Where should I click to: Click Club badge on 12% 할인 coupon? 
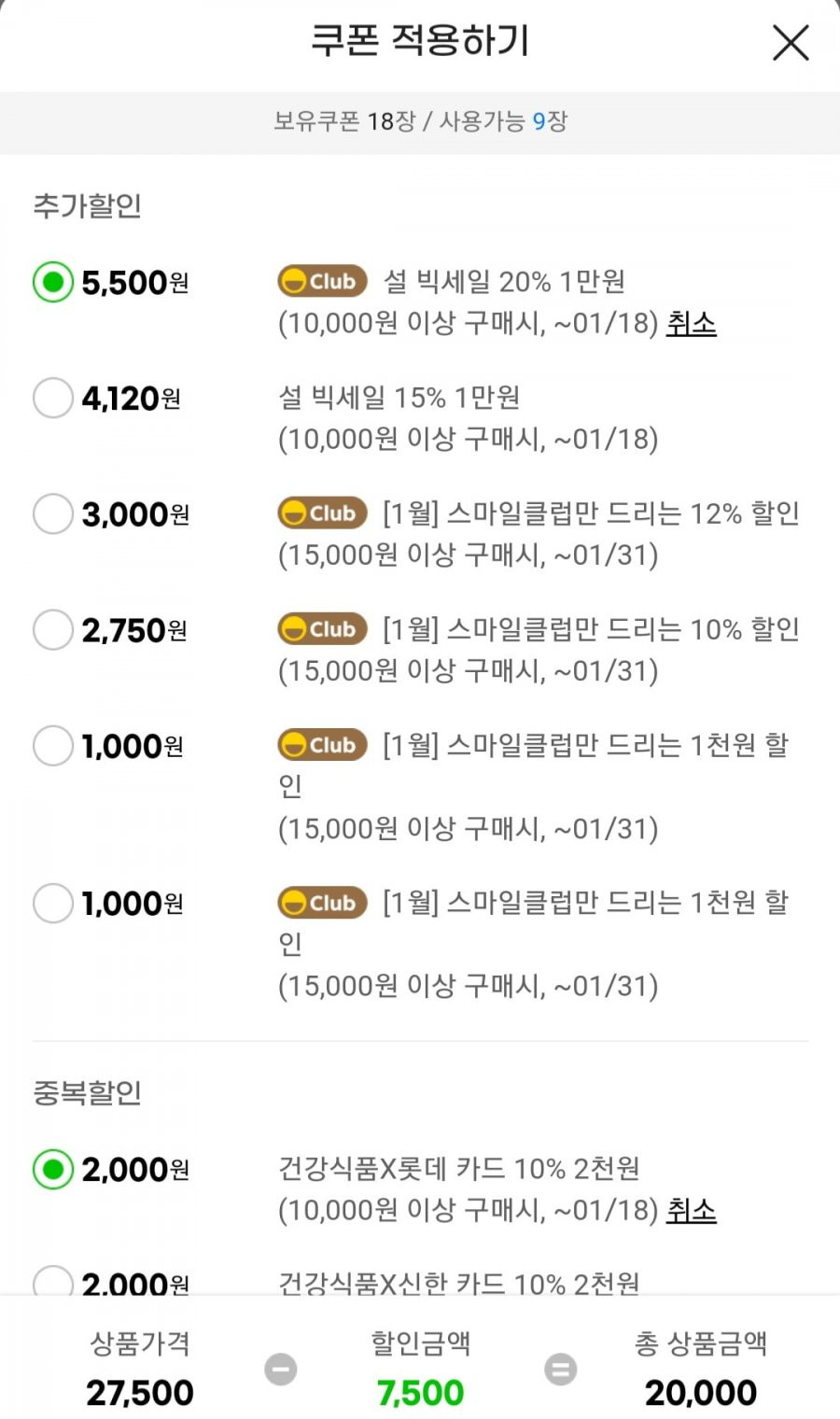(x=322, y=513)
